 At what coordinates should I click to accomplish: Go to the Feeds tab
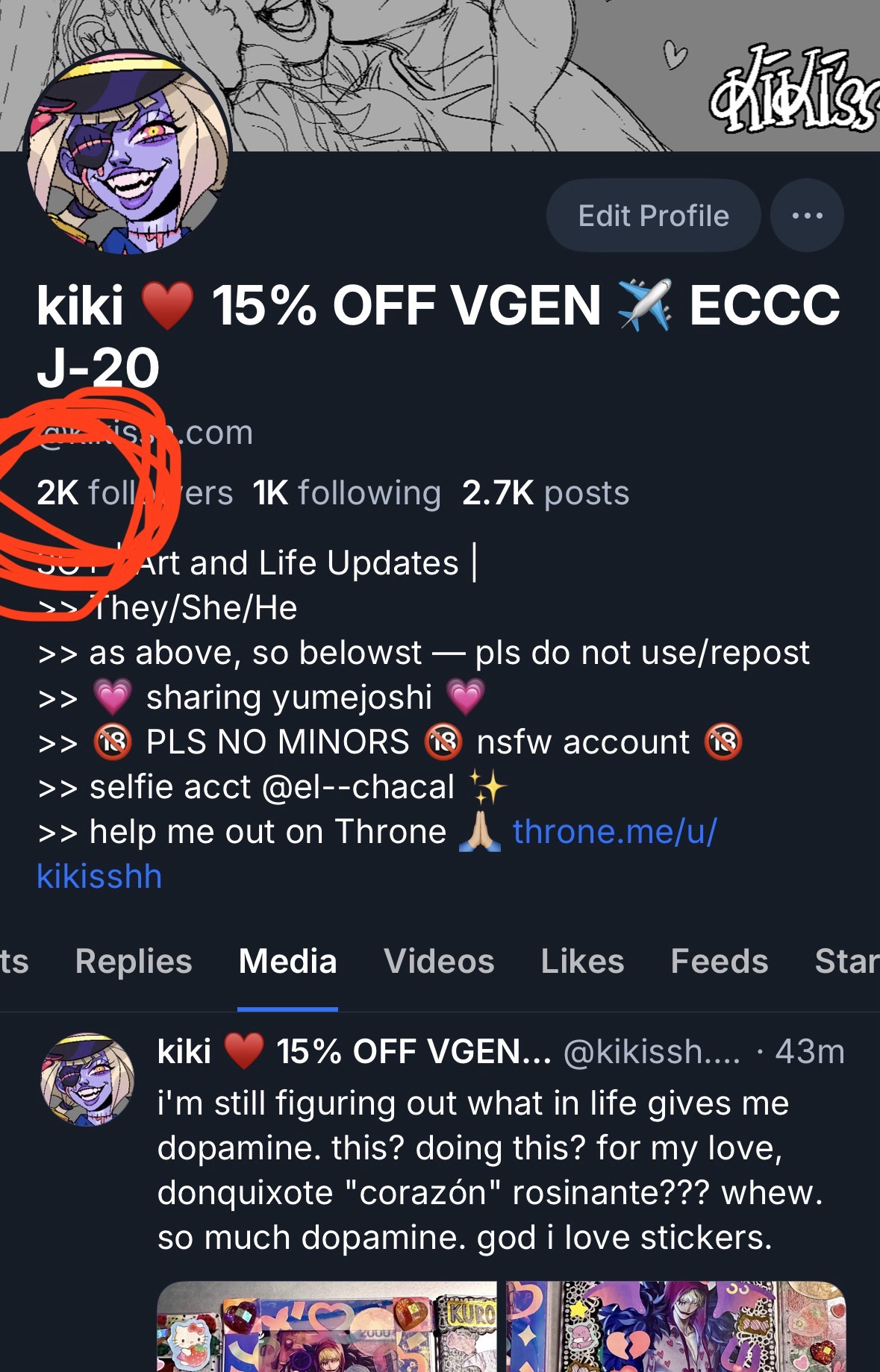[720, 962]
